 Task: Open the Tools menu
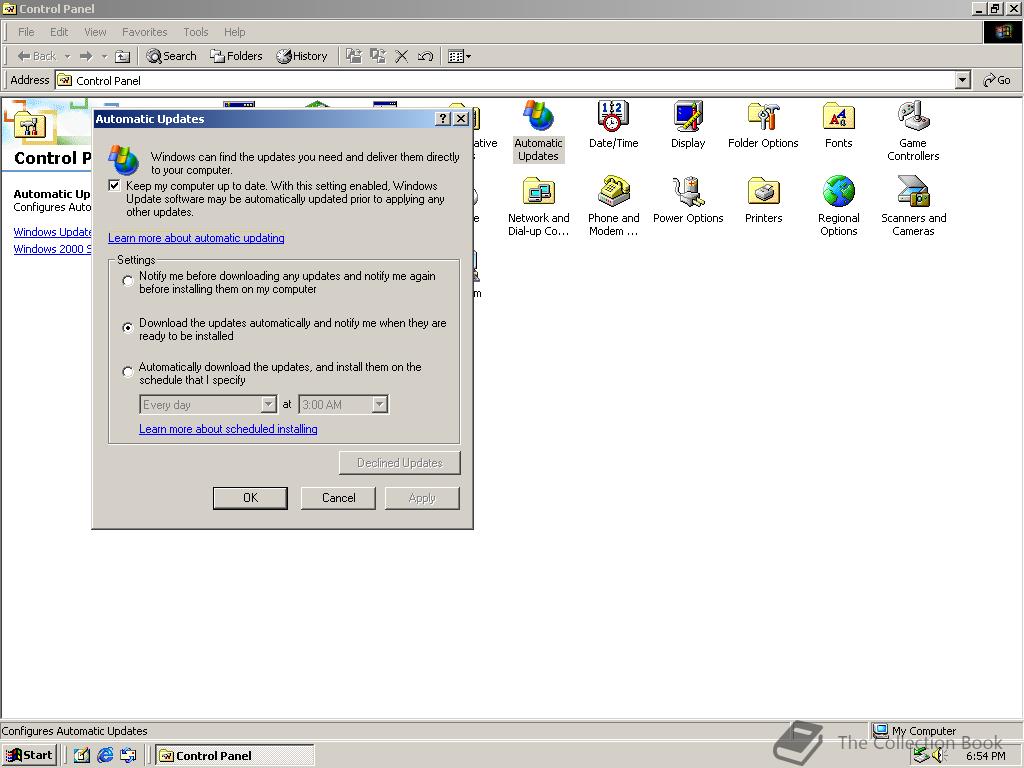[x=195, y=32]
